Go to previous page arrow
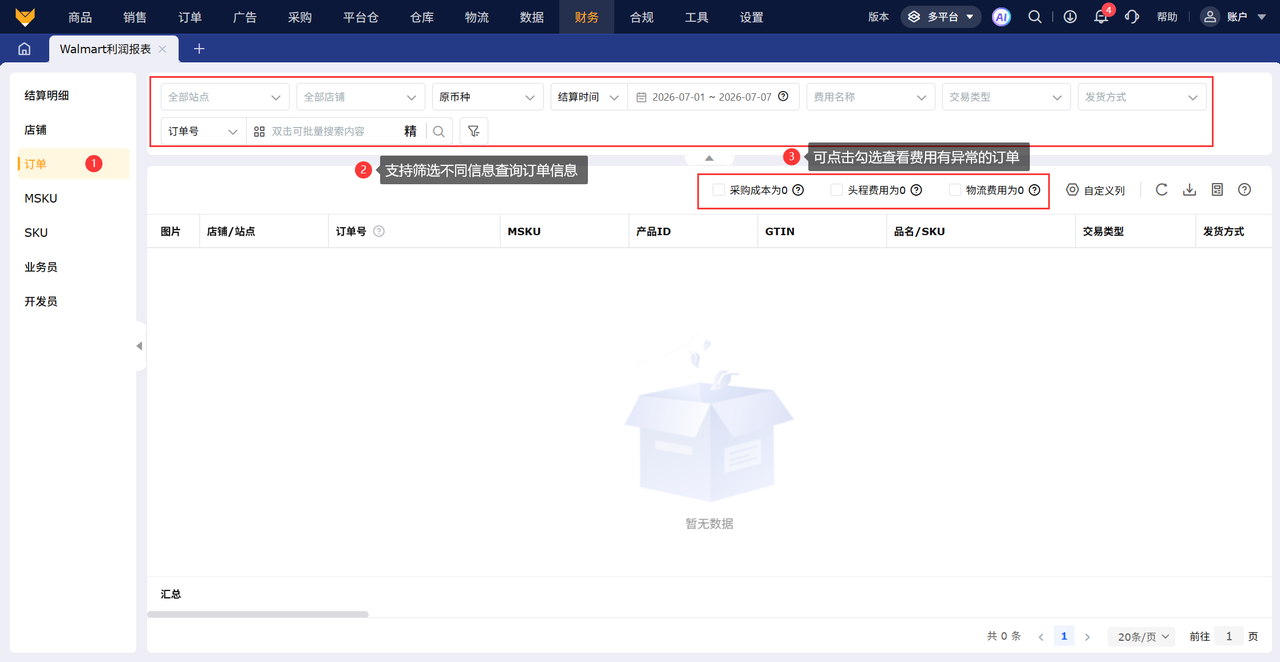 (x=1041, y=637)
